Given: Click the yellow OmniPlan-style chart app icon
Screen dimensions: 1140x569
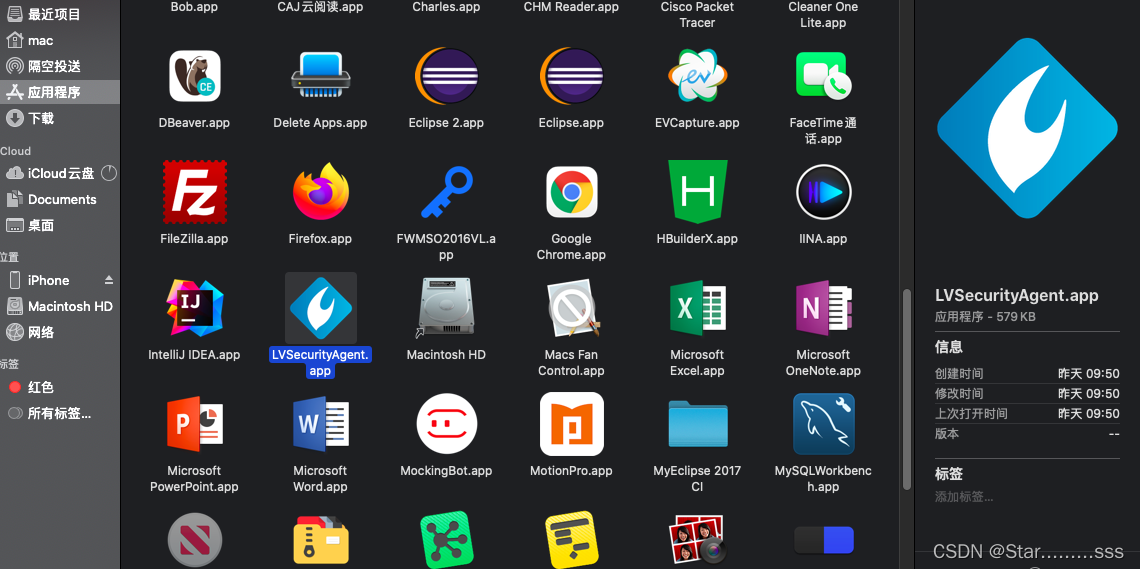Looking at the screenshot, I should point(571,540).
